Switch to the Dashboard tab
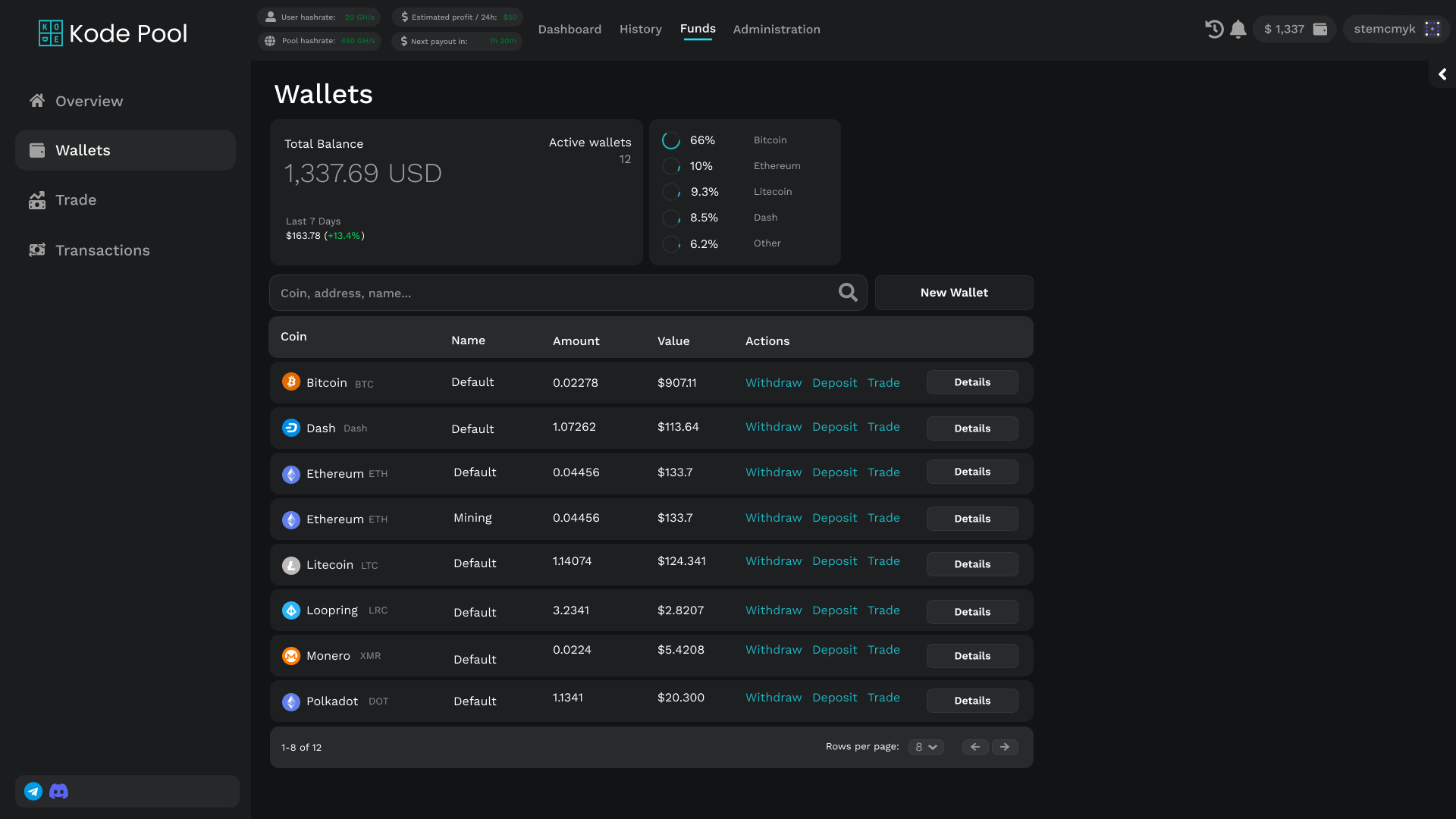1456x819 pixels. [x=570, y=29]
